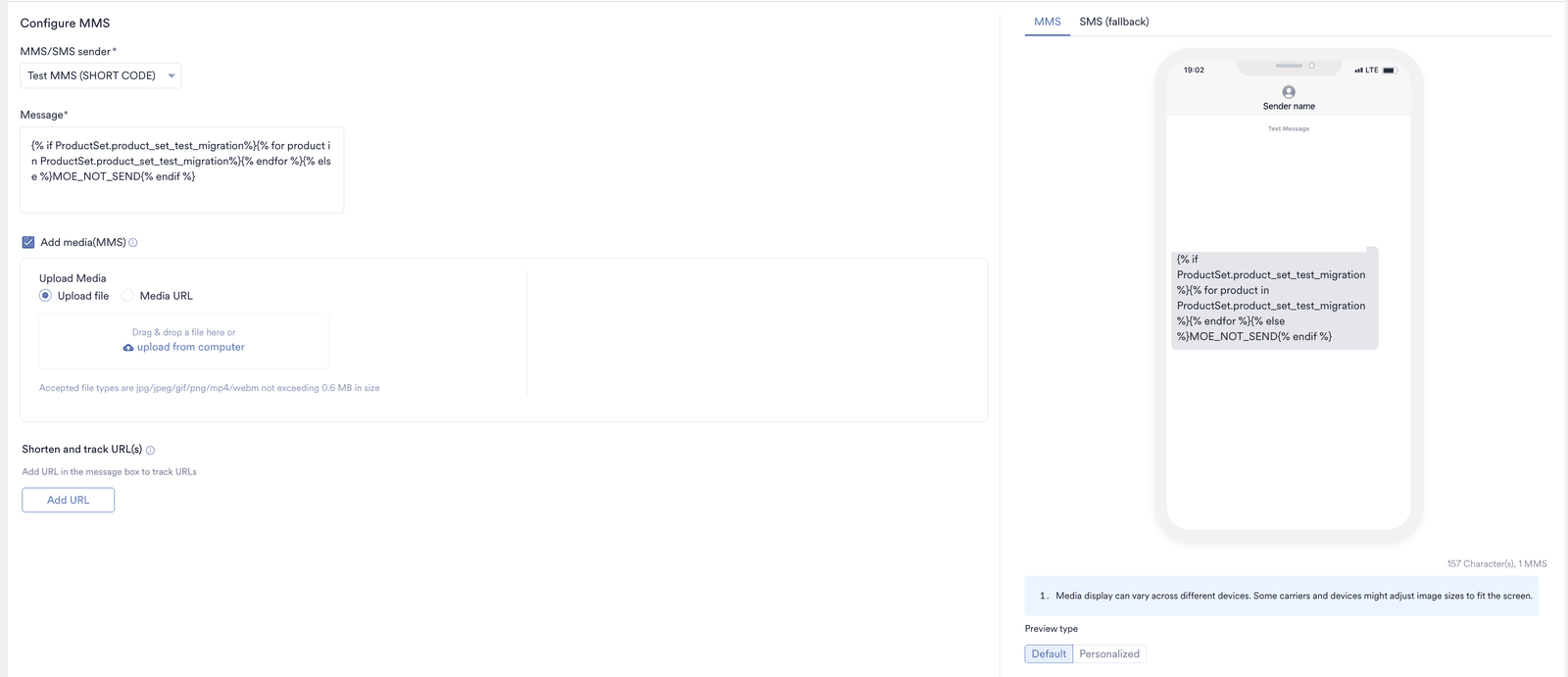Click the LTE signal indicator in phone preview
1568x677 pixels.
[x=1366, y=71]
